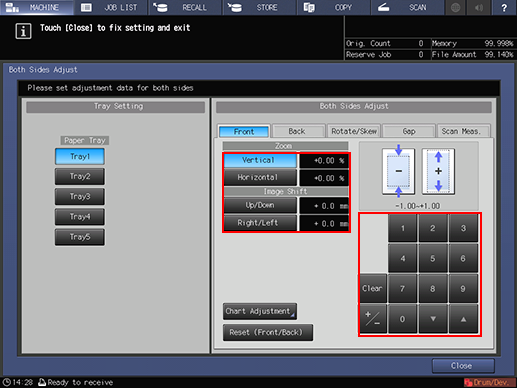Tap the keypad down arrow key

coord(433,319)
